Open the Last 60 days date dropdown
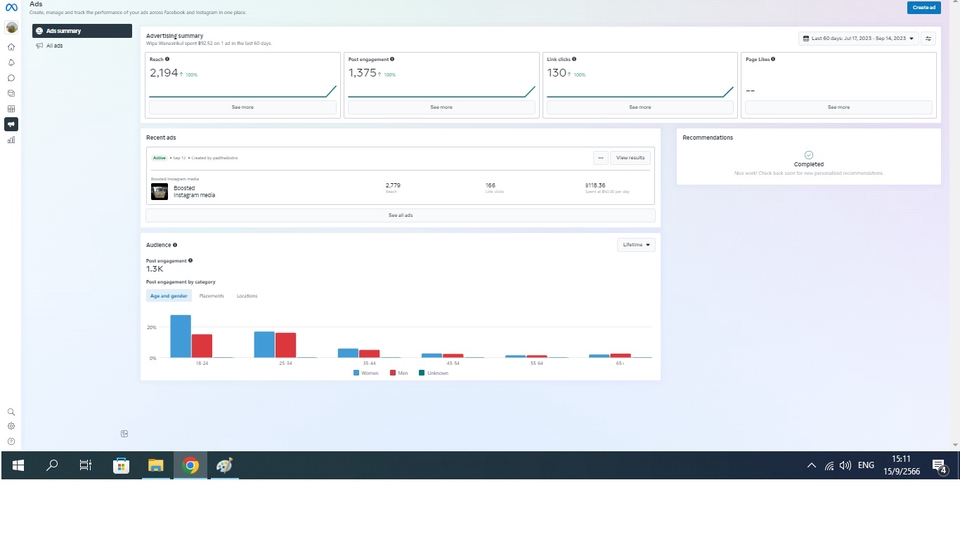Viewport: 960px width, 539px height. click(858, 39)
